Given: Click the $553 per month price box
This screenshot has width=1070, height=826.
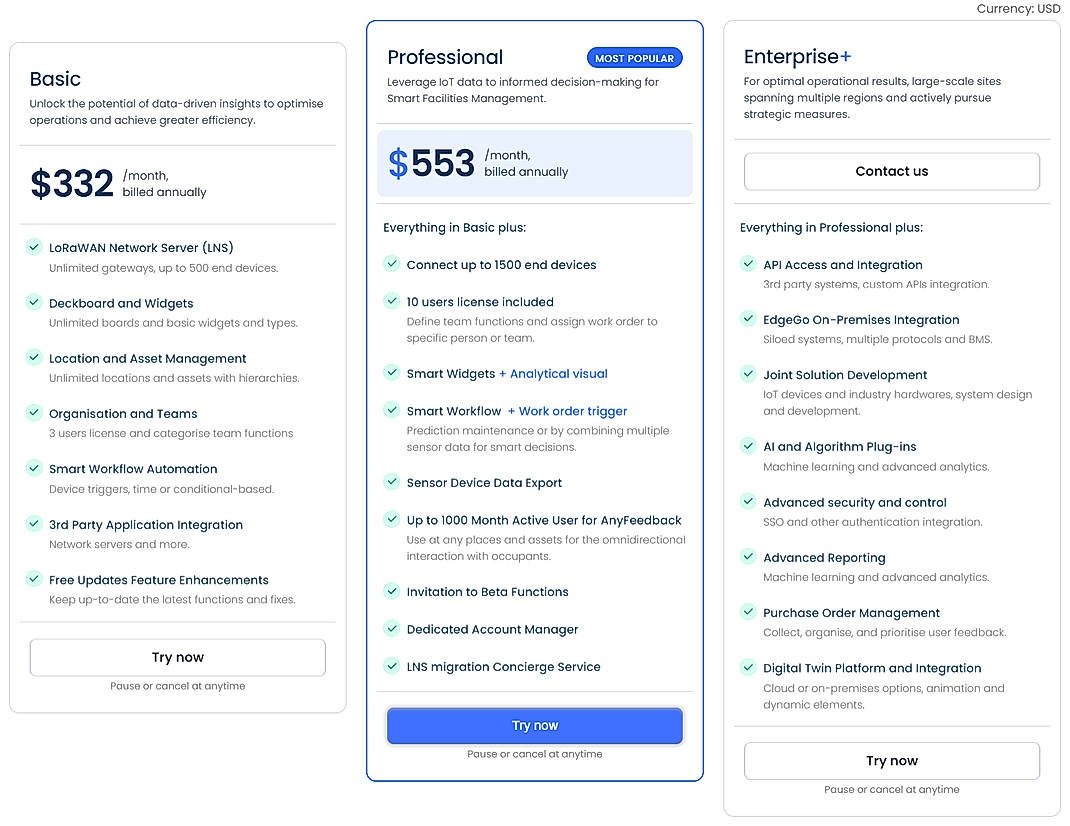Looking at the screenshot, I should [x=535, y=165].
